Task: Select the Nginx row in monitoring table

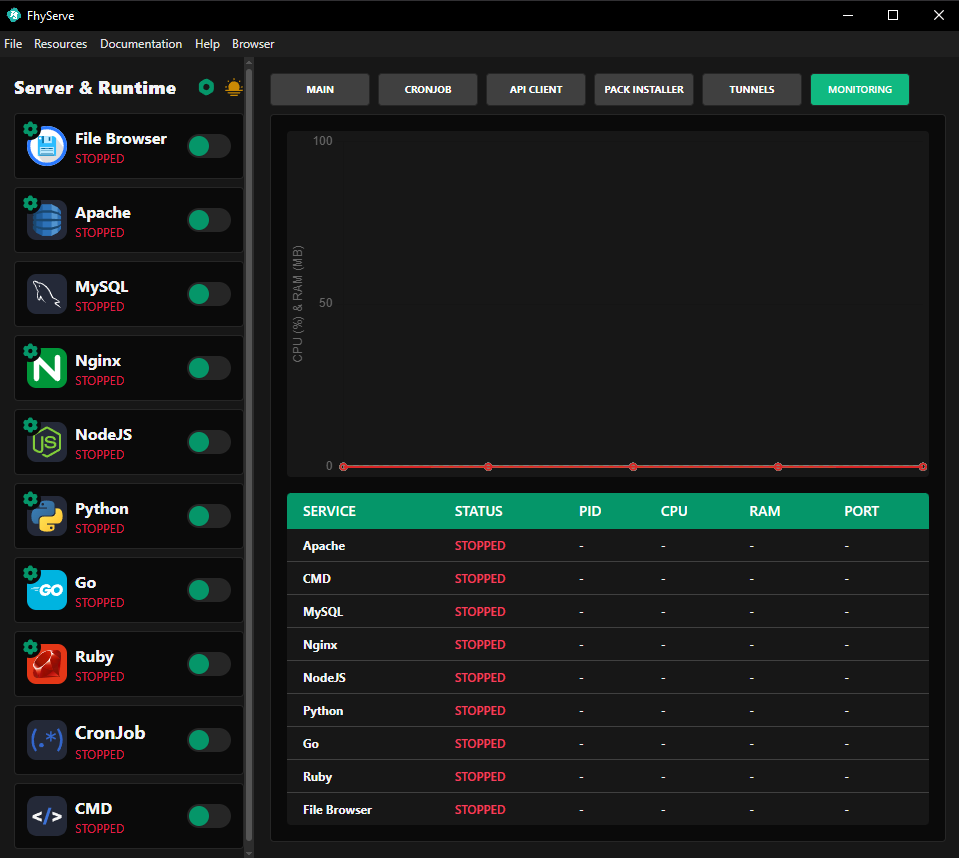Action: tap(608, 645)
